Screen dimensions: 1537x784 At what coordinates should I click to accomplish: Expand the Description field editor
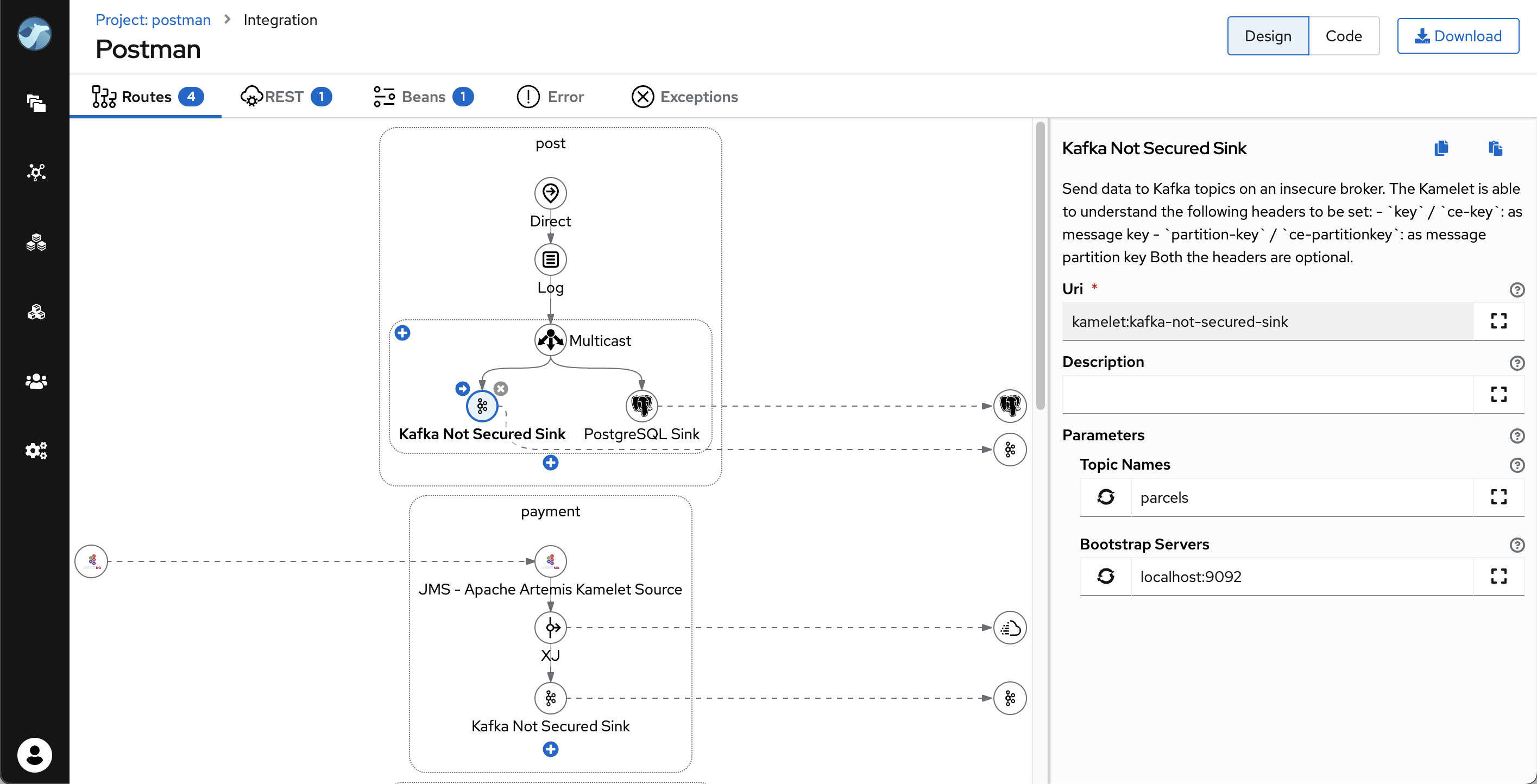pos(1498,394)
